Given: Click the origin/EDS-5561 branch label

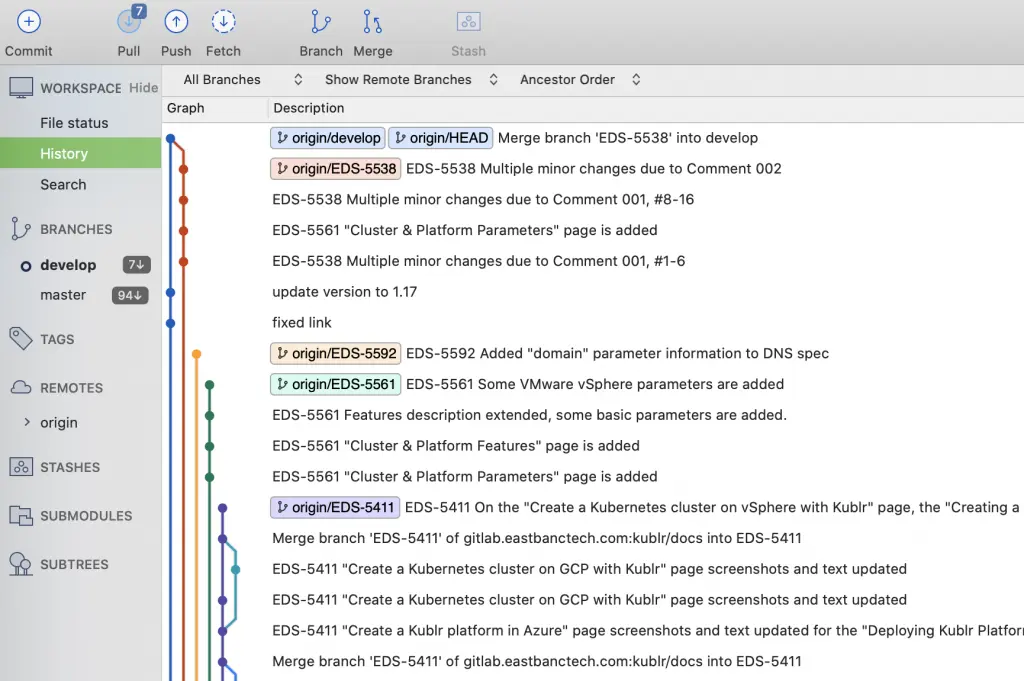Looking at the screenshot, I should coord(336,384).
